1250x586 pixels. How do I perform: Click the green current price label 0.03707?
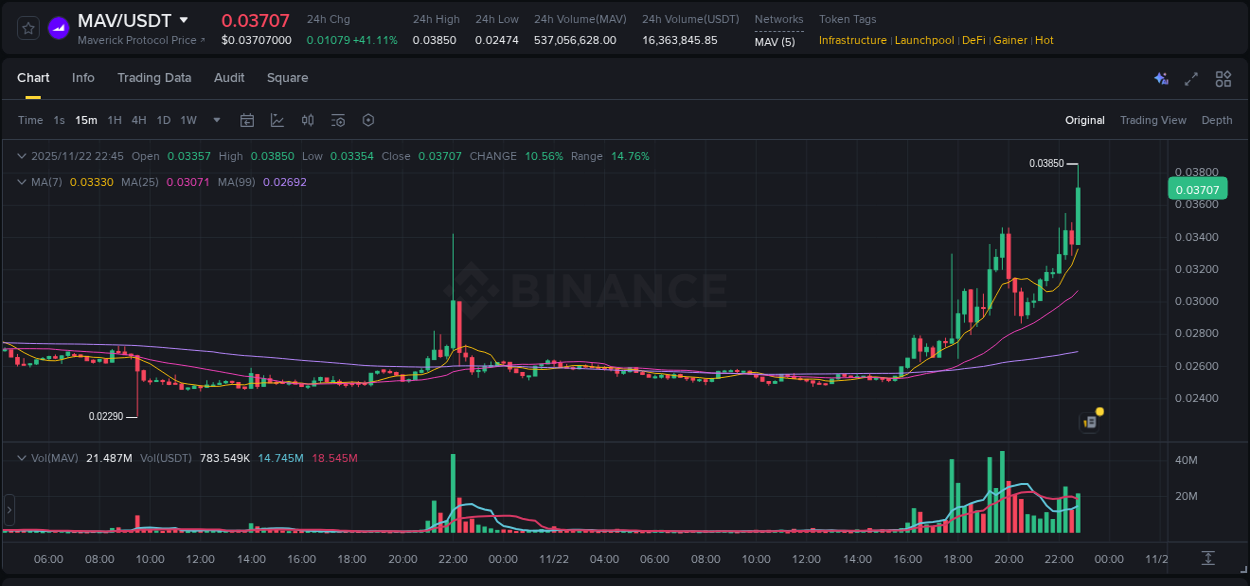1196,188
